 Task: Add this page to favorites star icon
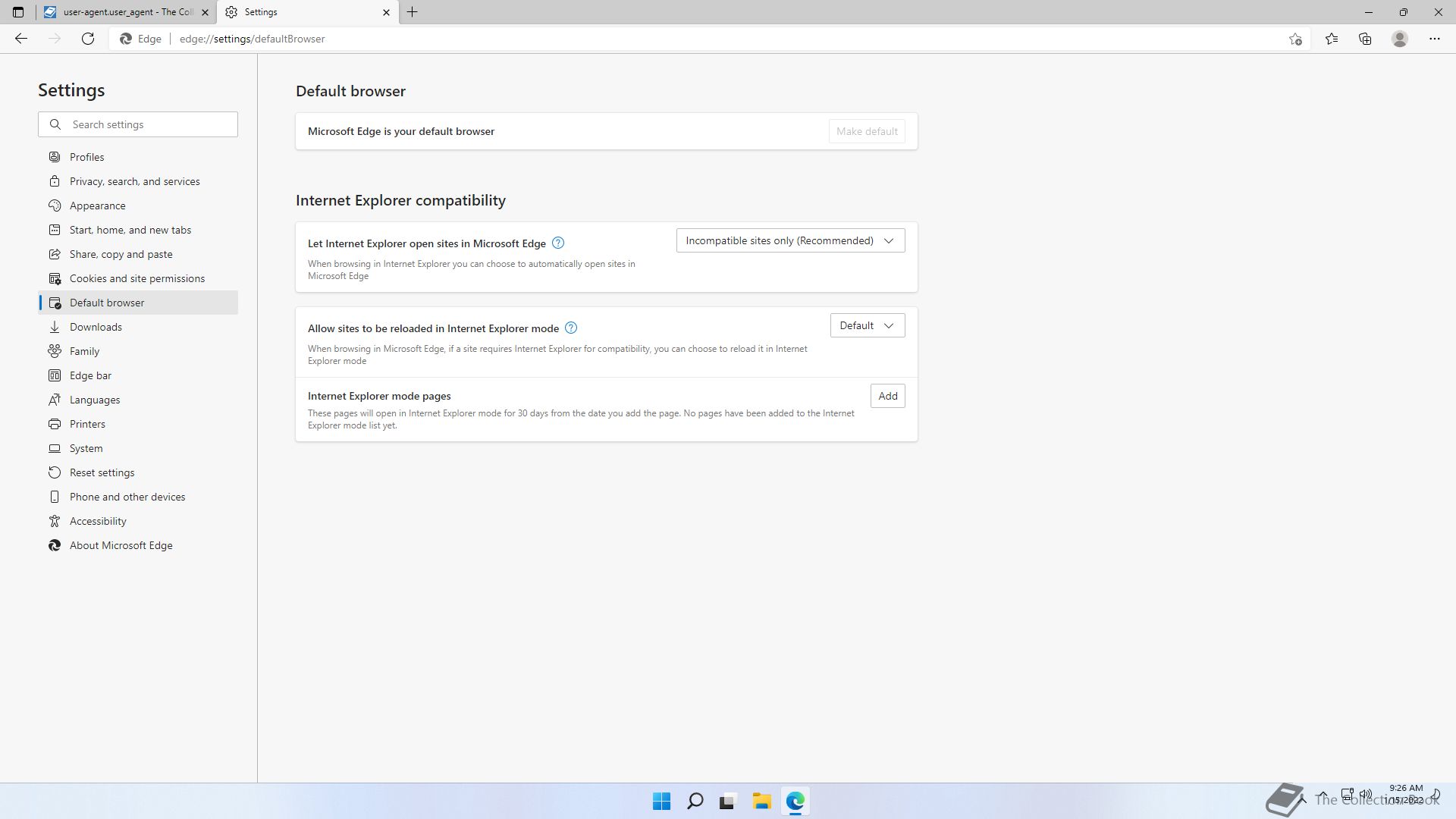tap(1295, 39)
